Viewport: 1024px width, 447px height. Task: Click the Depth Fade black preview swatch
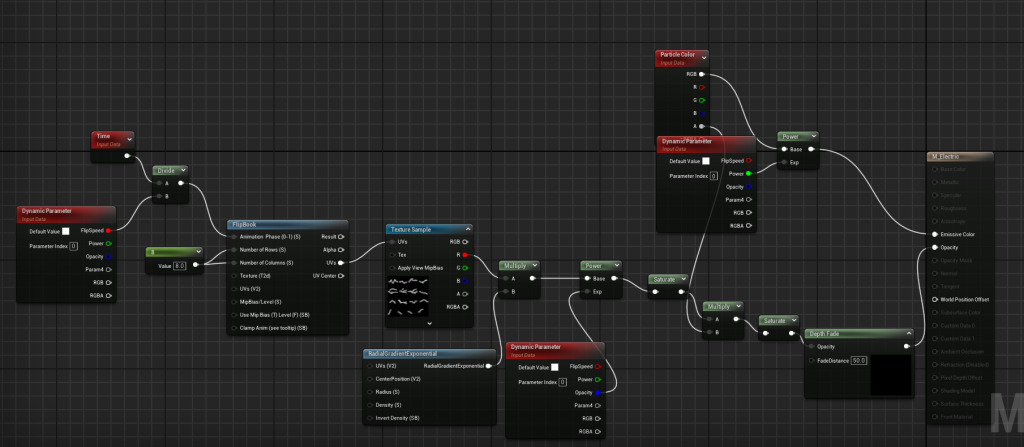click(890, 373)
